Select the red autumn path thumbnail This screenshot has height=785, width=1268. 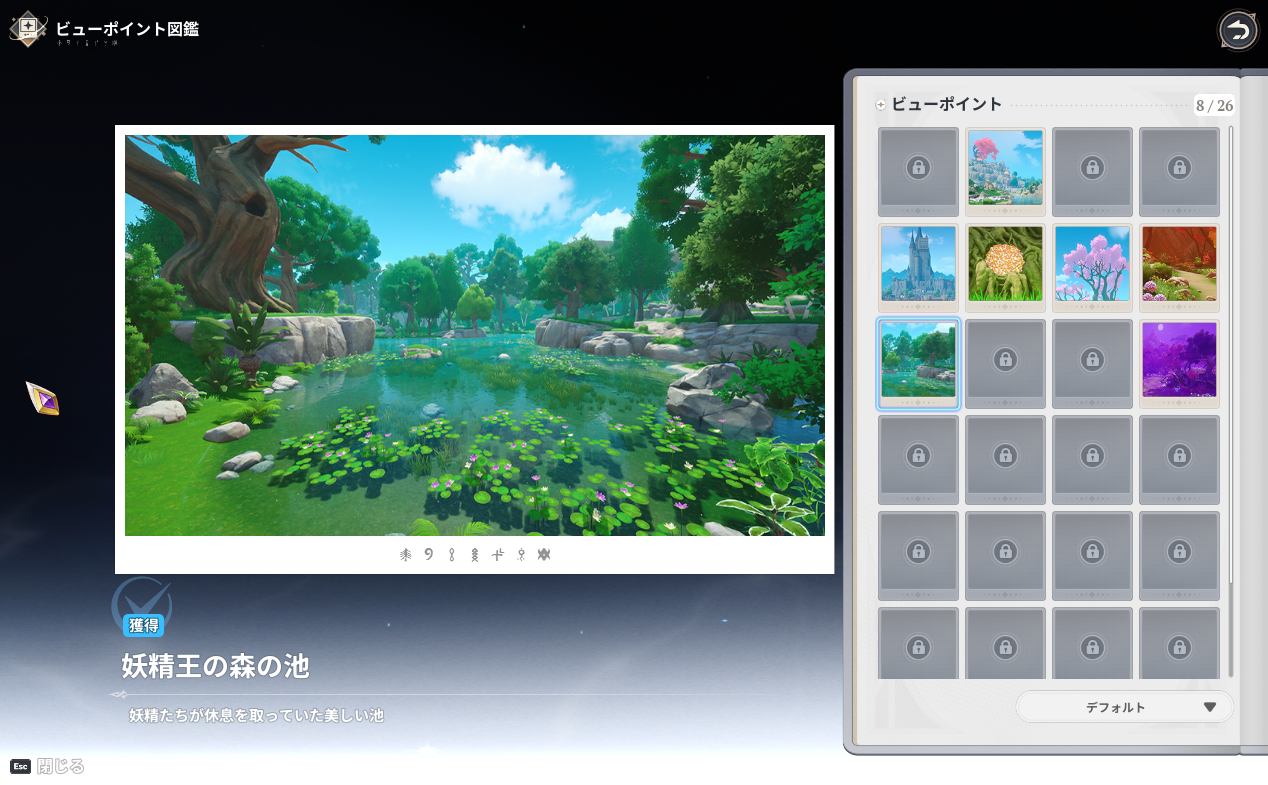[1179, 264]
